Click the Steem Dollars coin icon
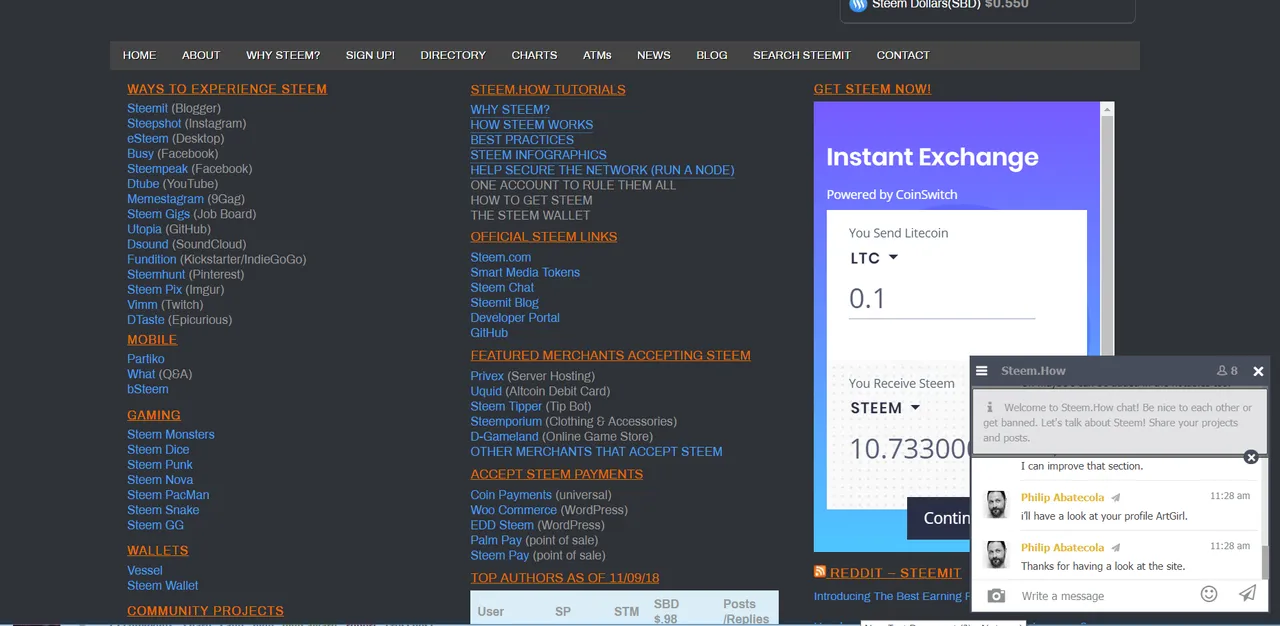The image size is (1280, 626). click(x=858, y=5)
